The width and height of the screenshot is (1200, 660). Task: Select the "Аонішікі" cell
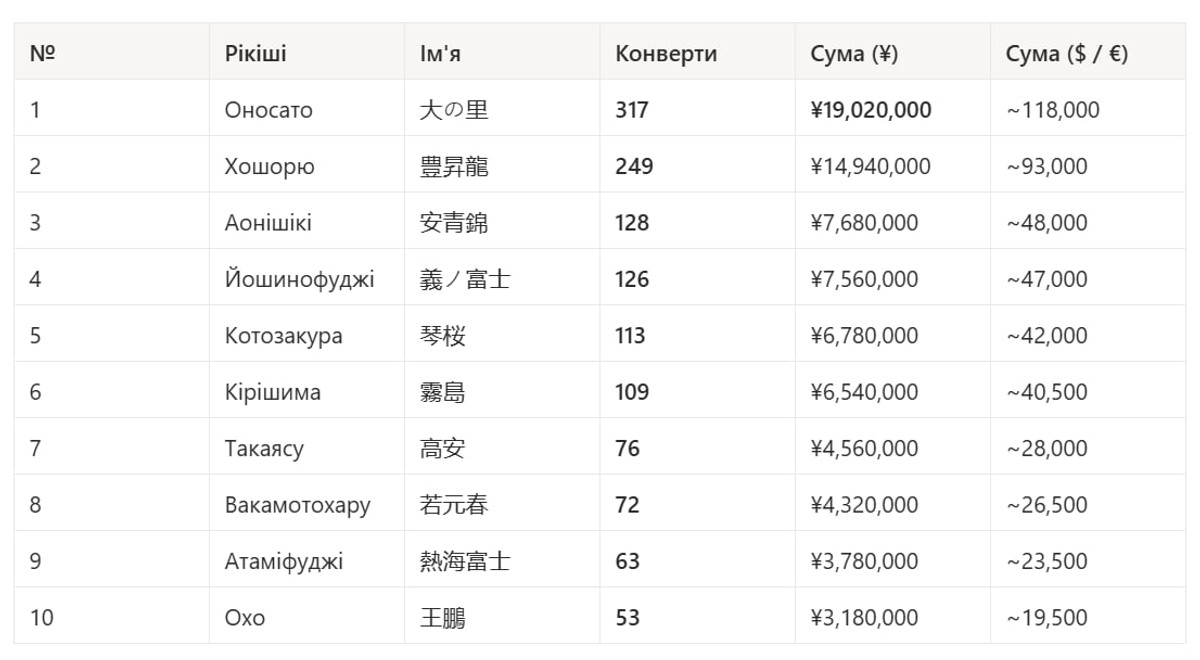(x=268, y=223)
